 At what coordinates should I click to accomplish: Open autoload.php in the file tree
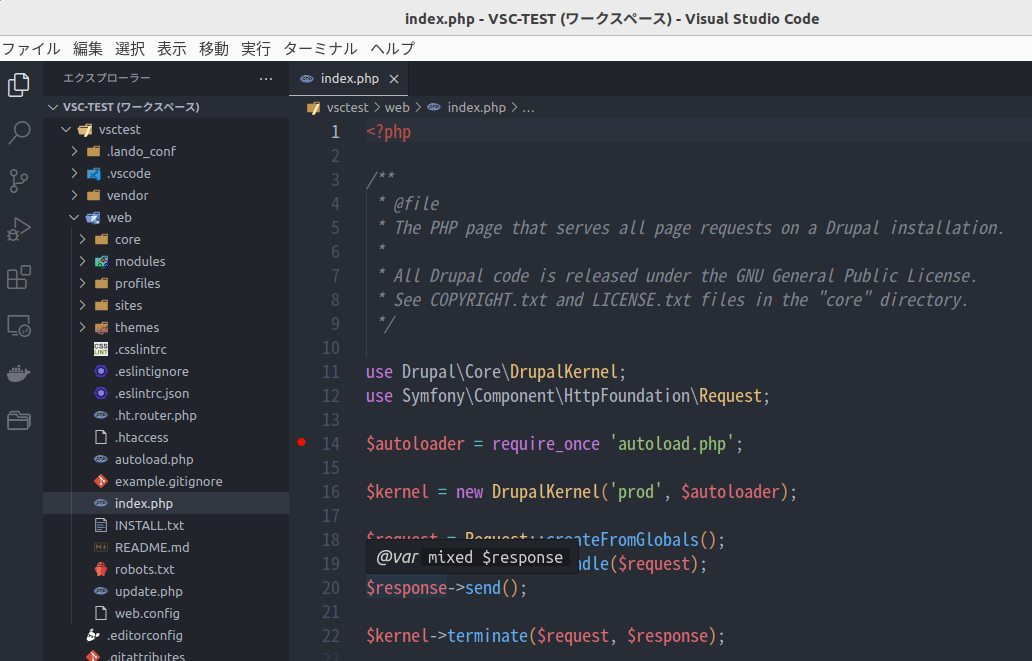click(154, 460)
